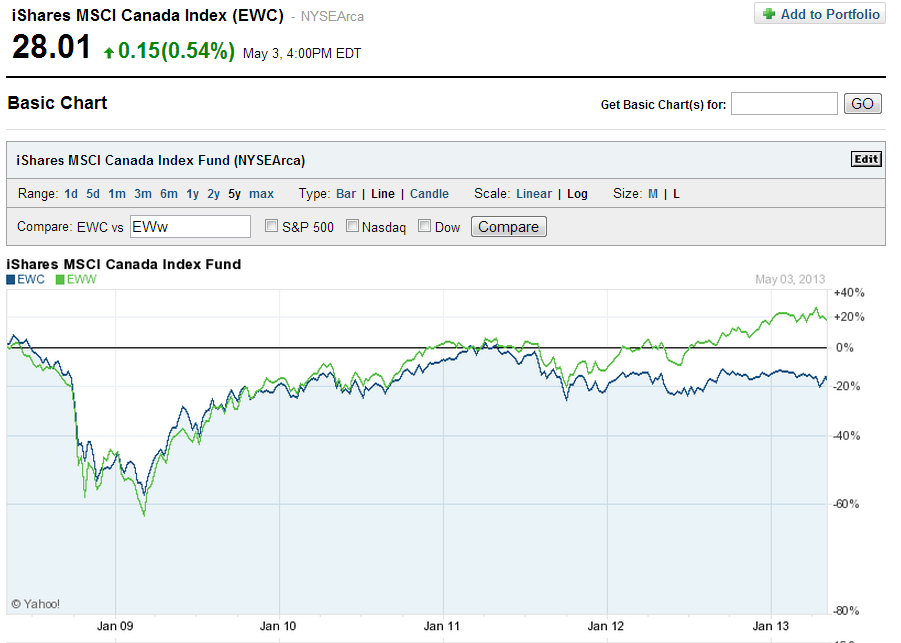901x643 pixels.
Task: Click the GO button
Action: point(863,103)
